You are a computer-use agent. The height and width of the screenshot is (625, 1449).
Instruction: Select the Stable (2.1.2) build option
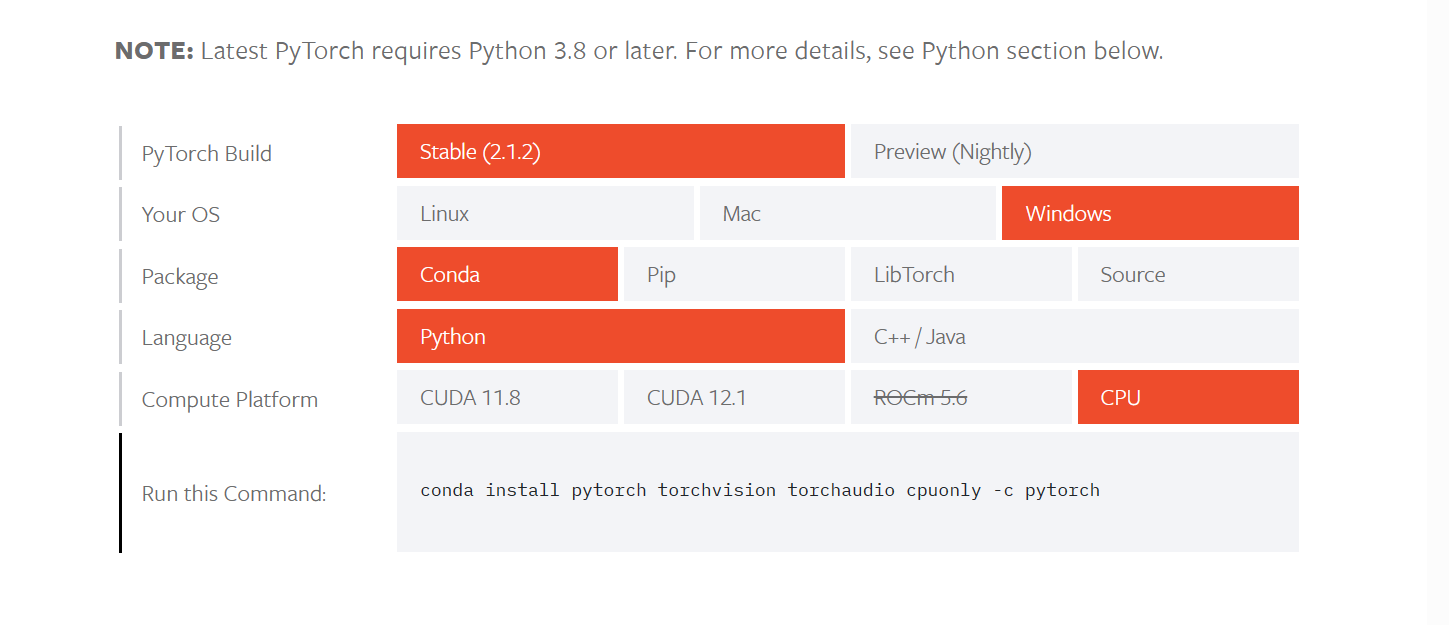621,151
